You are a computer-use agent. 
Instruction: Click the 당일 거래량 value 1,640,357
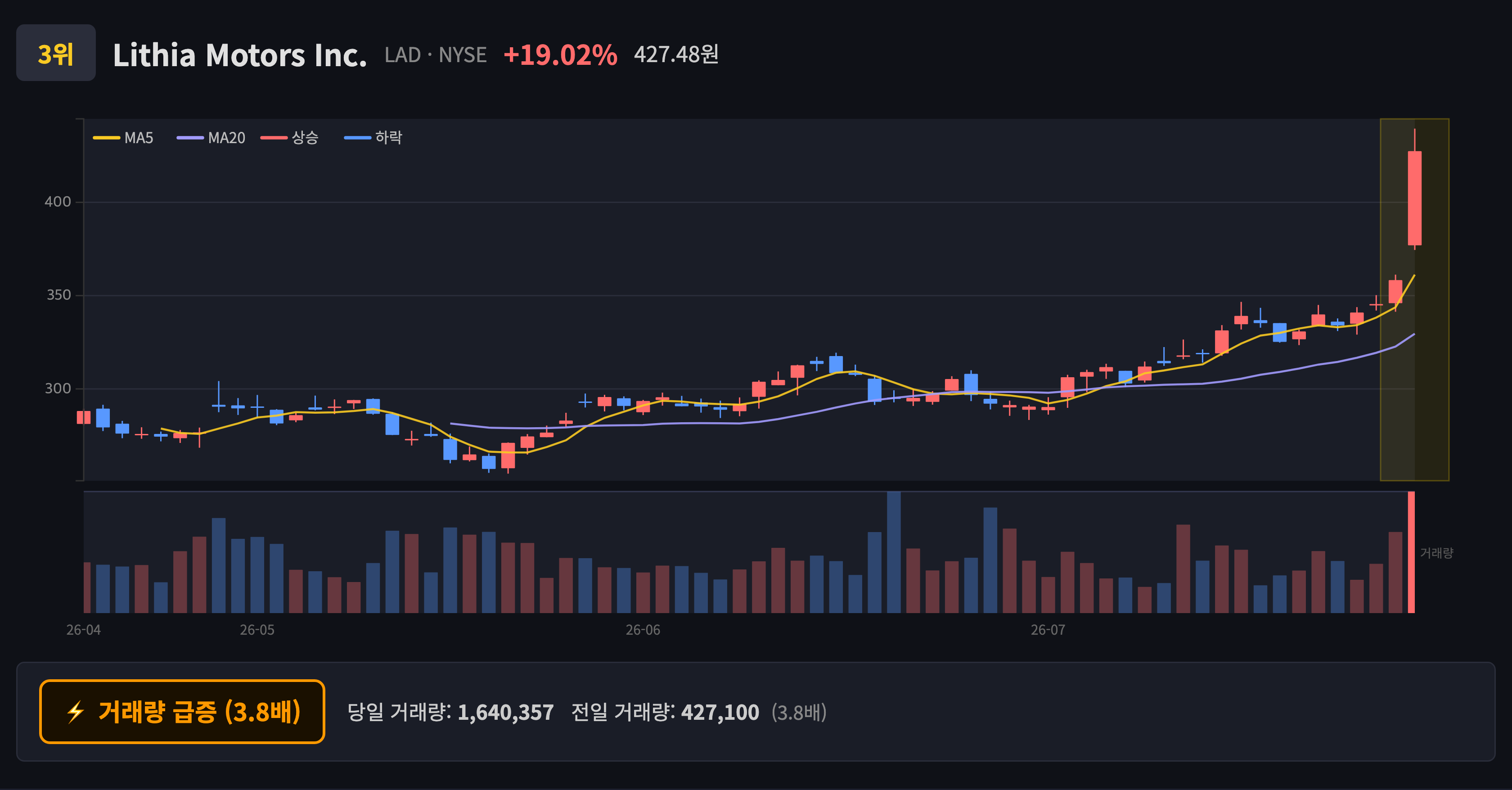505,713
